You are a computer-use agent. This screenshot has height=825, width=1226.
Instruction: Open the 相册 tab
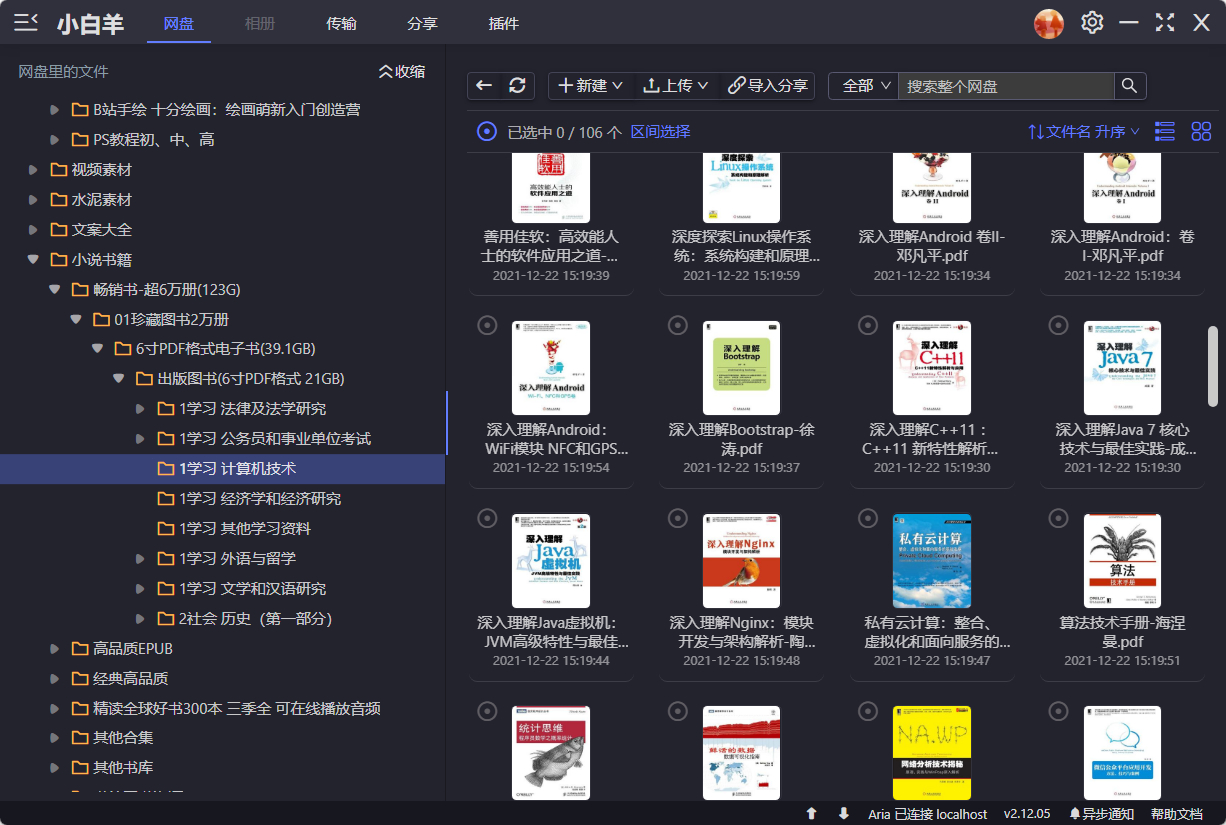tap(260, 23)
